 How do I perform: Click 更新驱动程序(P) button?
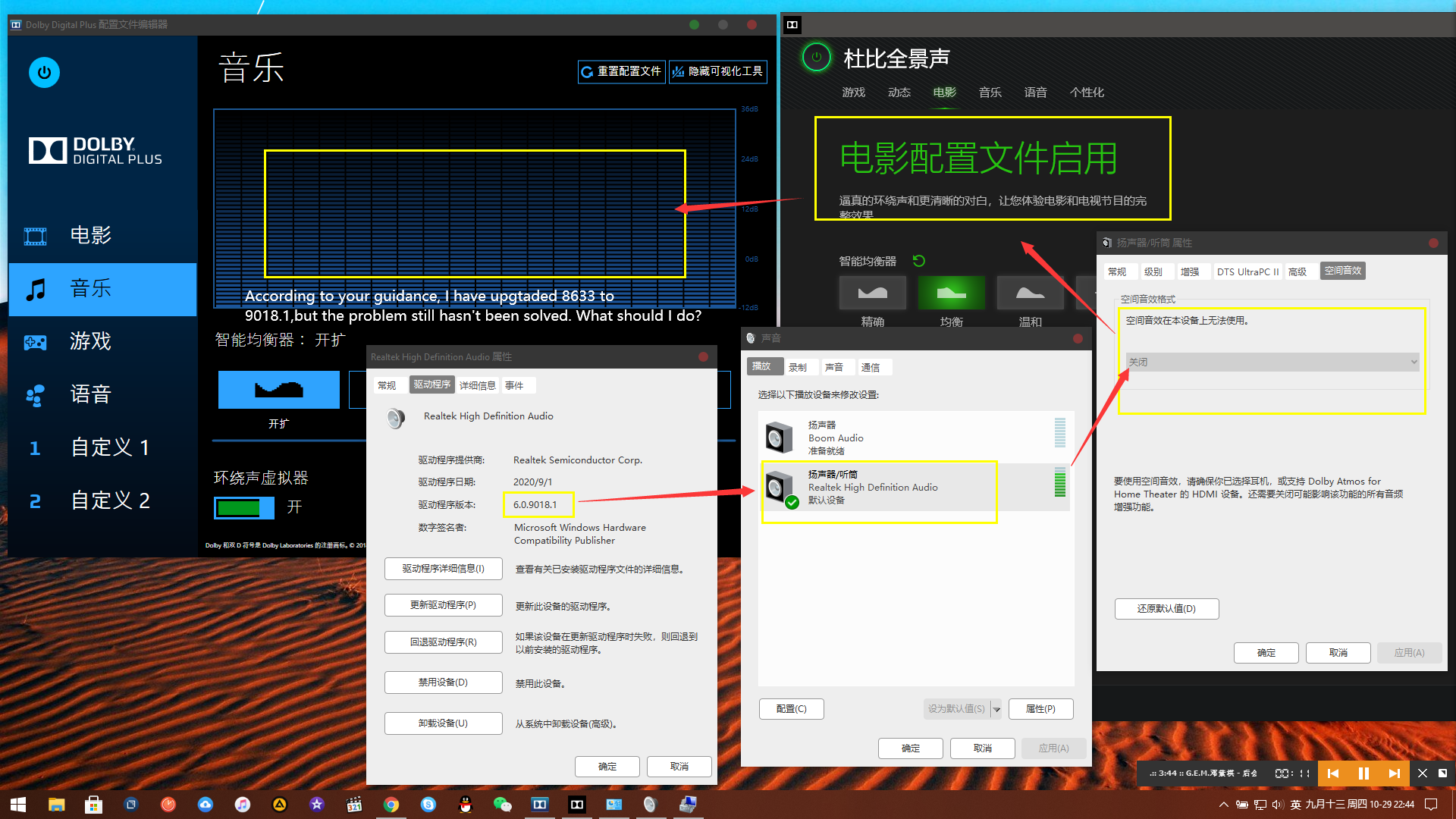(x=443, y=605)
